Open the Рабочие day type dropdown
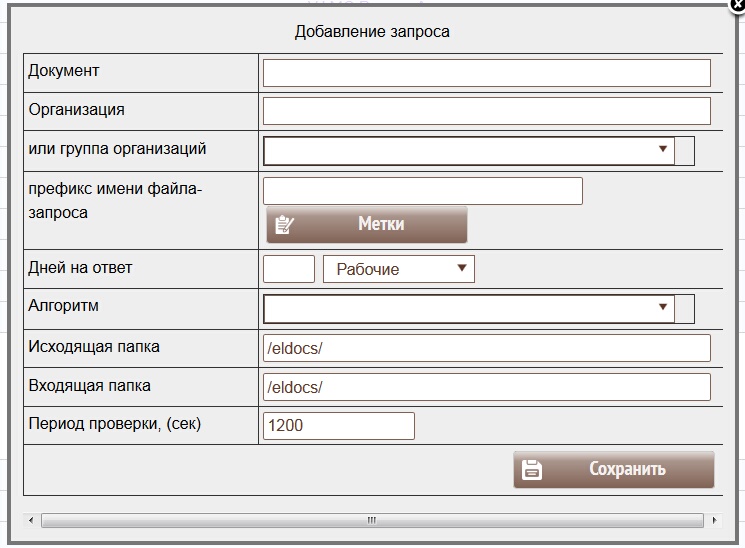This screenshot has height=548, width=745. click(x=398, y=269)
